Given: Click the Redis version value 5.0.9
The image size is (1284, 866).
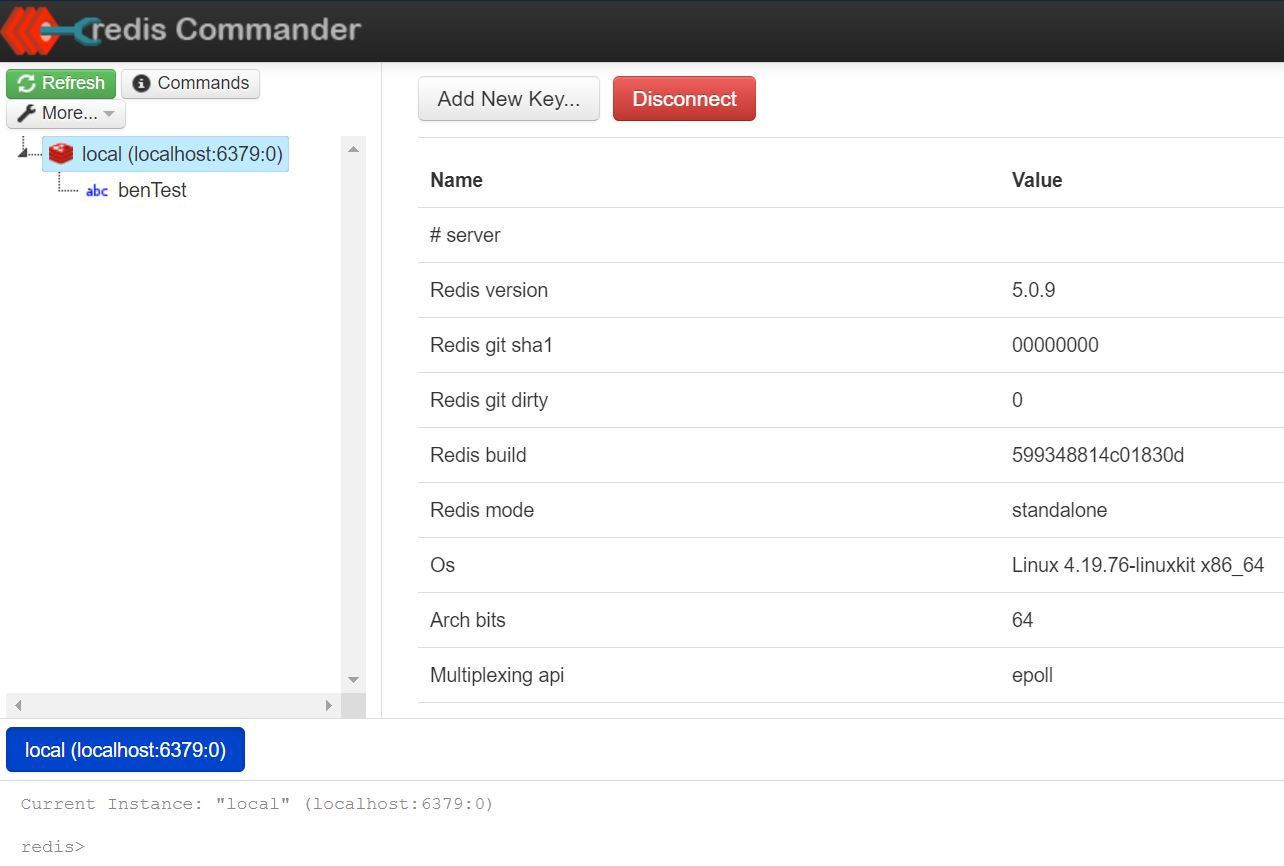Looking at the screenshot, I should coord(1033,290).
